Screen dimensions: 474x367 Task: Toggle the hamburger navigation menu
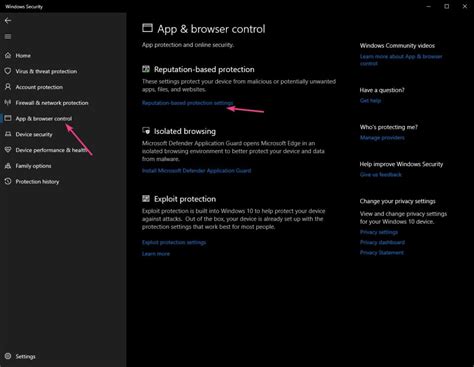click(x=8, y=37)
